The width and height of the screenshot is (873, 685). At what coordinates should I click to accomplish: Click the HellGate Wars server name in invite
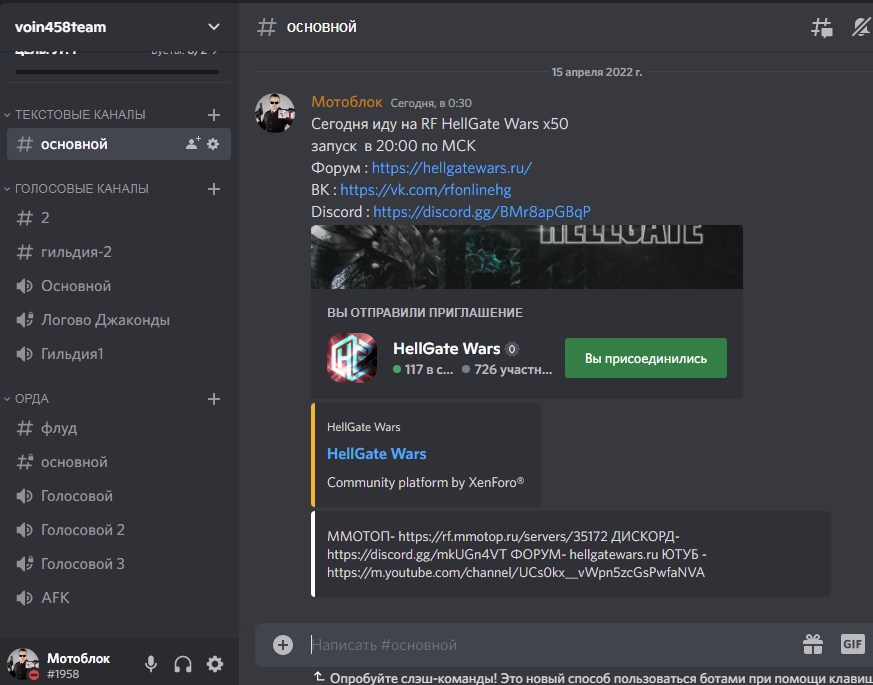click(447, 349)
